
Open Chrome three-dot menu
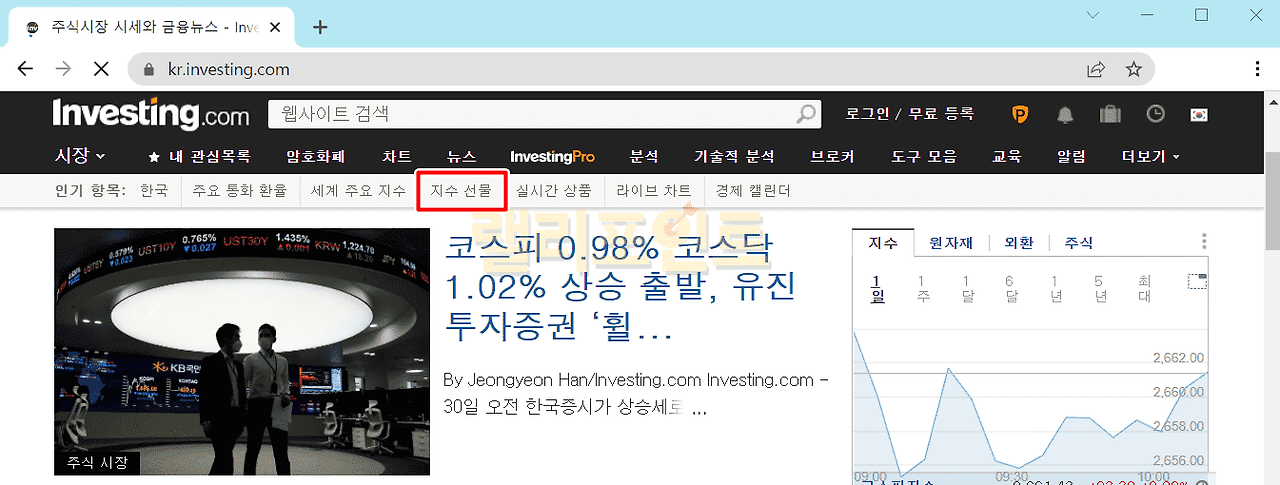tap(1257, 69)
